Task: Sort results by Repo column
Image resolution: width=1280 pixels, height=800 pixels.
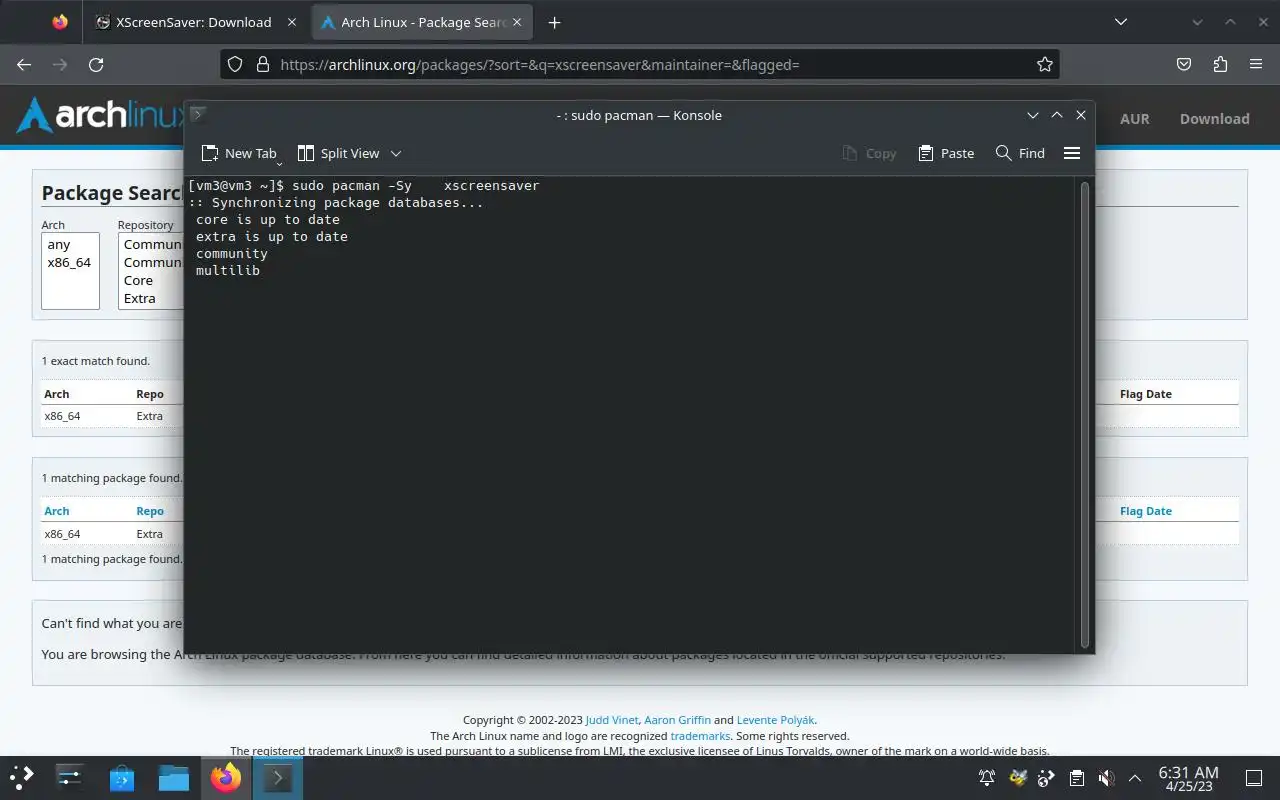Action: 150,511
